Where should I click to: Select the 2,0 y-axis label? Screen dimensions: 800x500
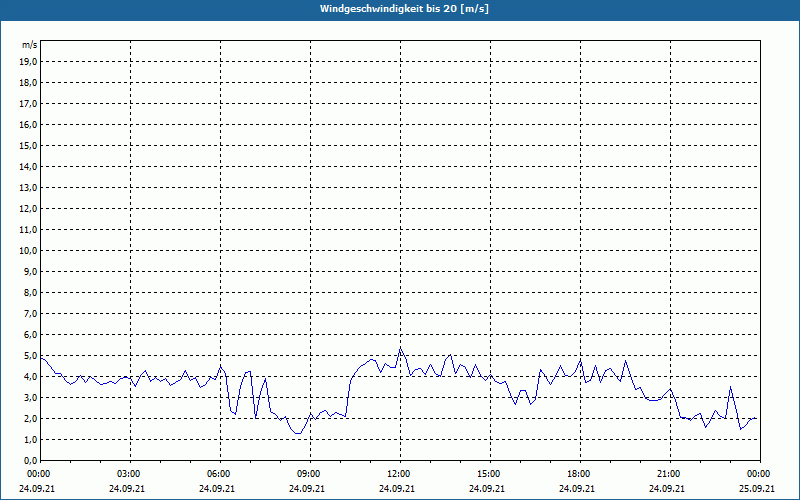[x=31, y=418]
